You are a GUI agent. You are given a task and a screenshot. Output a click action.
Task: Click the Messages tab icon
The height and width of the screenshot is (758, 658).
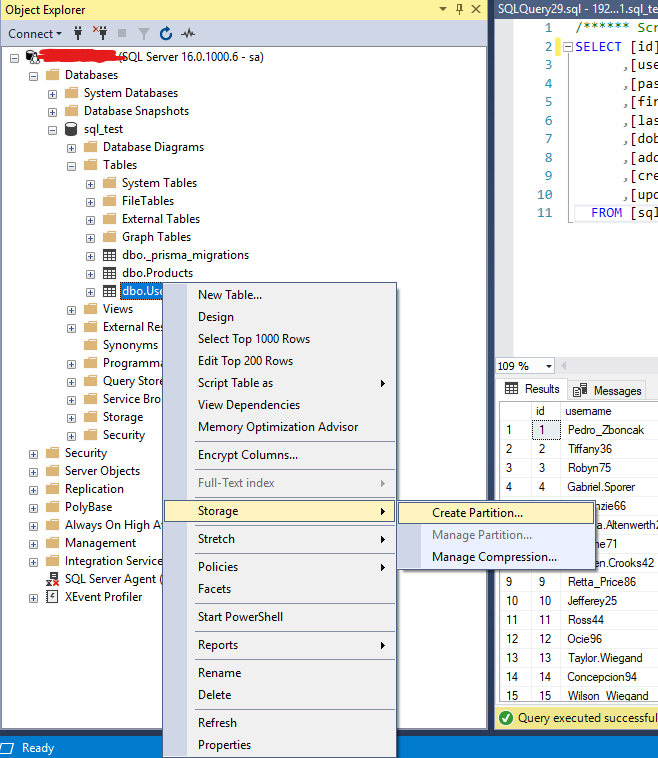coord(580,390)
